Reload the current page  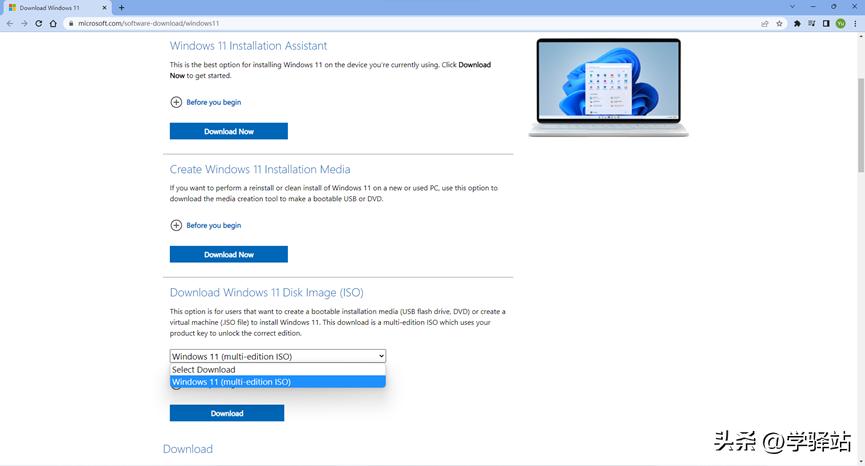pos(39,24)
